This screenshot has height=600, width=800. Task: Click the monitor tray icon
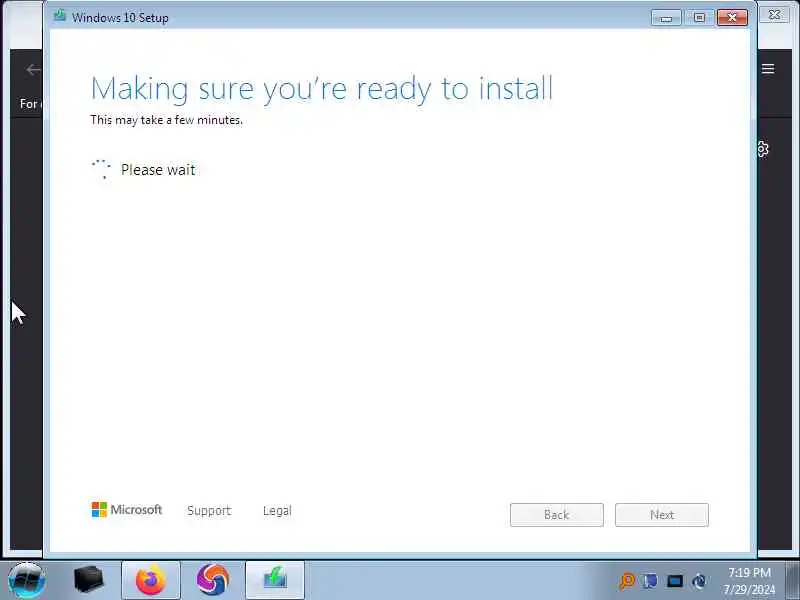pyautogui.click(x=675, y=581)
